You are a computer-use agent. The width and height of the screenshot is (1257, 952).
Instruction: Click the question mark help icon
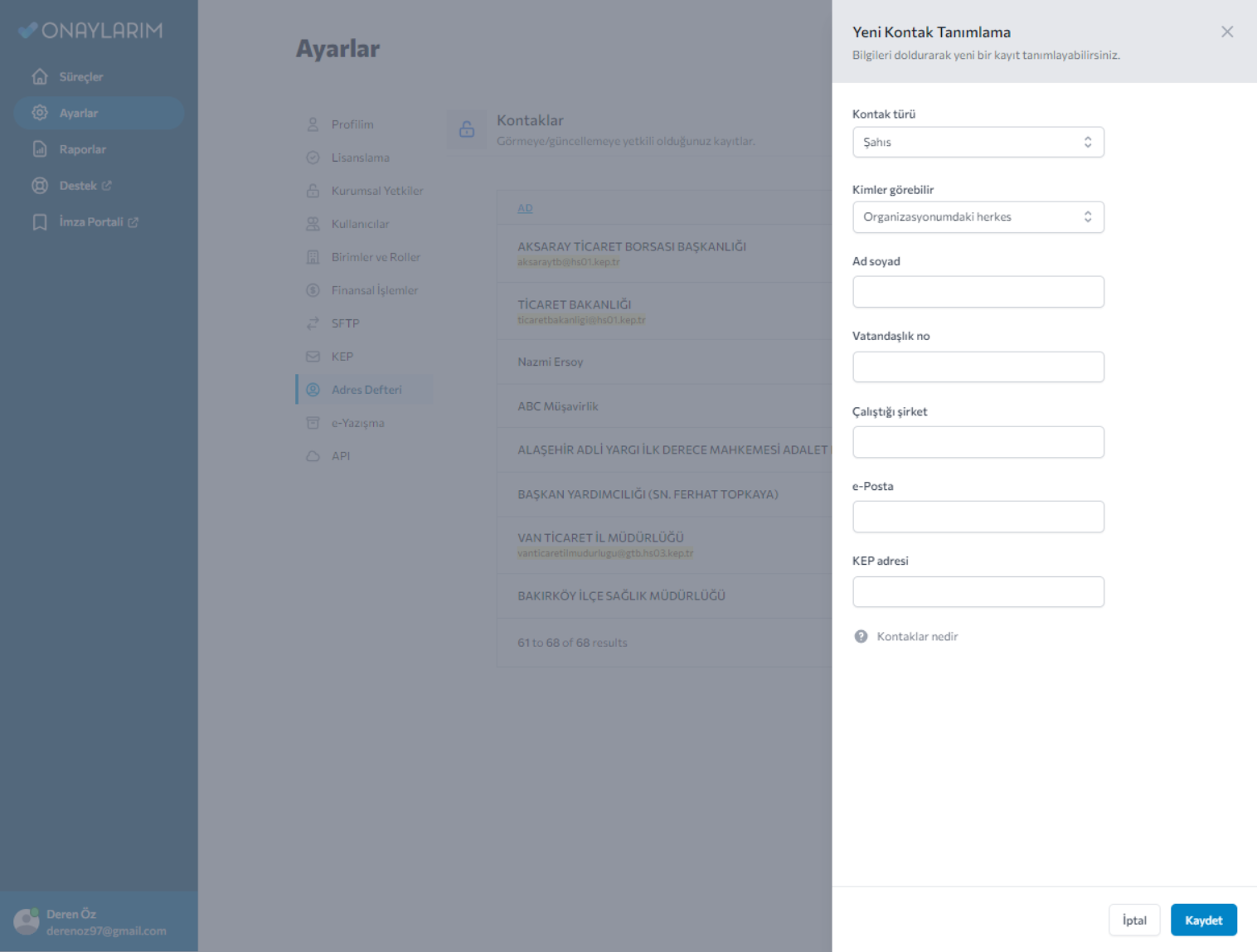click(x=861, y=636)
